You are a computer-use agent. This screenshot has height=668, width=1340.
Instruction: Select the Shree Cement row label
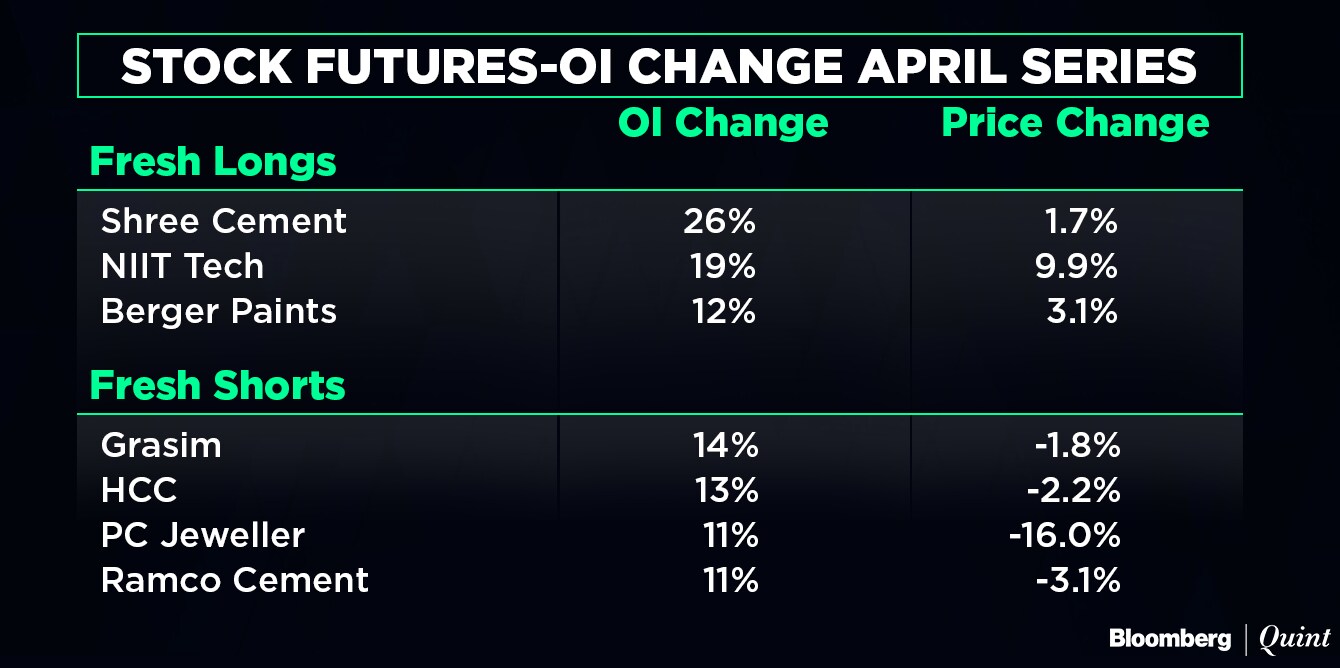(x=224, y=221)
